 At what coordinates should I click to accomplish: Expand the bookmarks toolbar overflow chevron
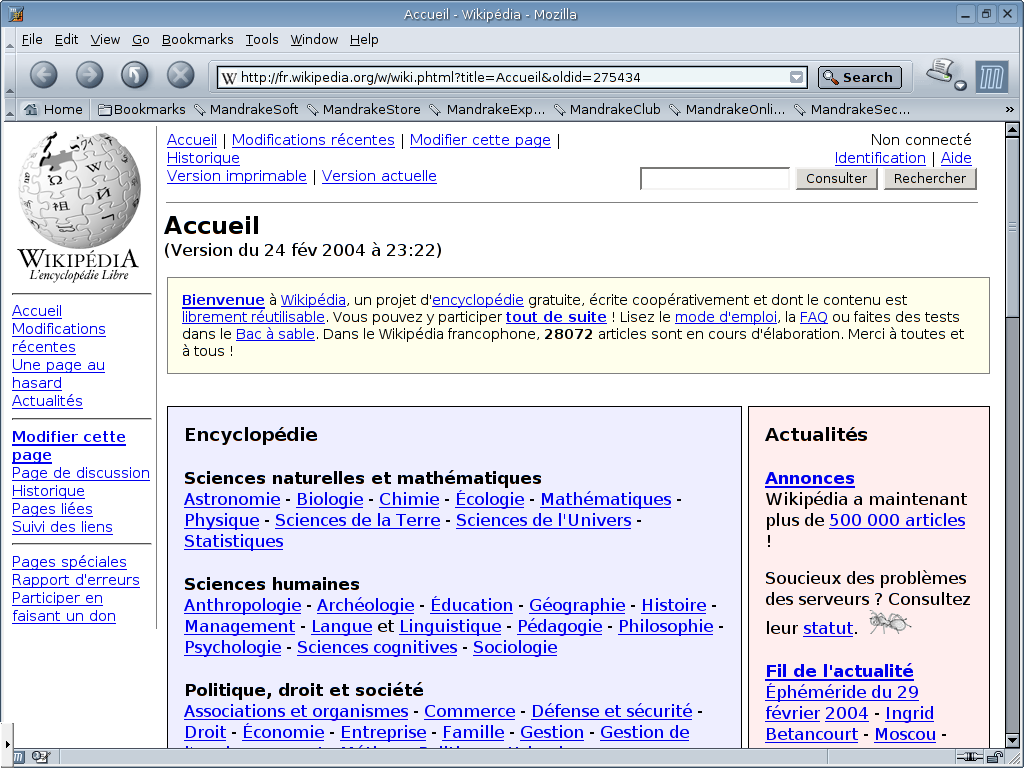pos(1010,109)
